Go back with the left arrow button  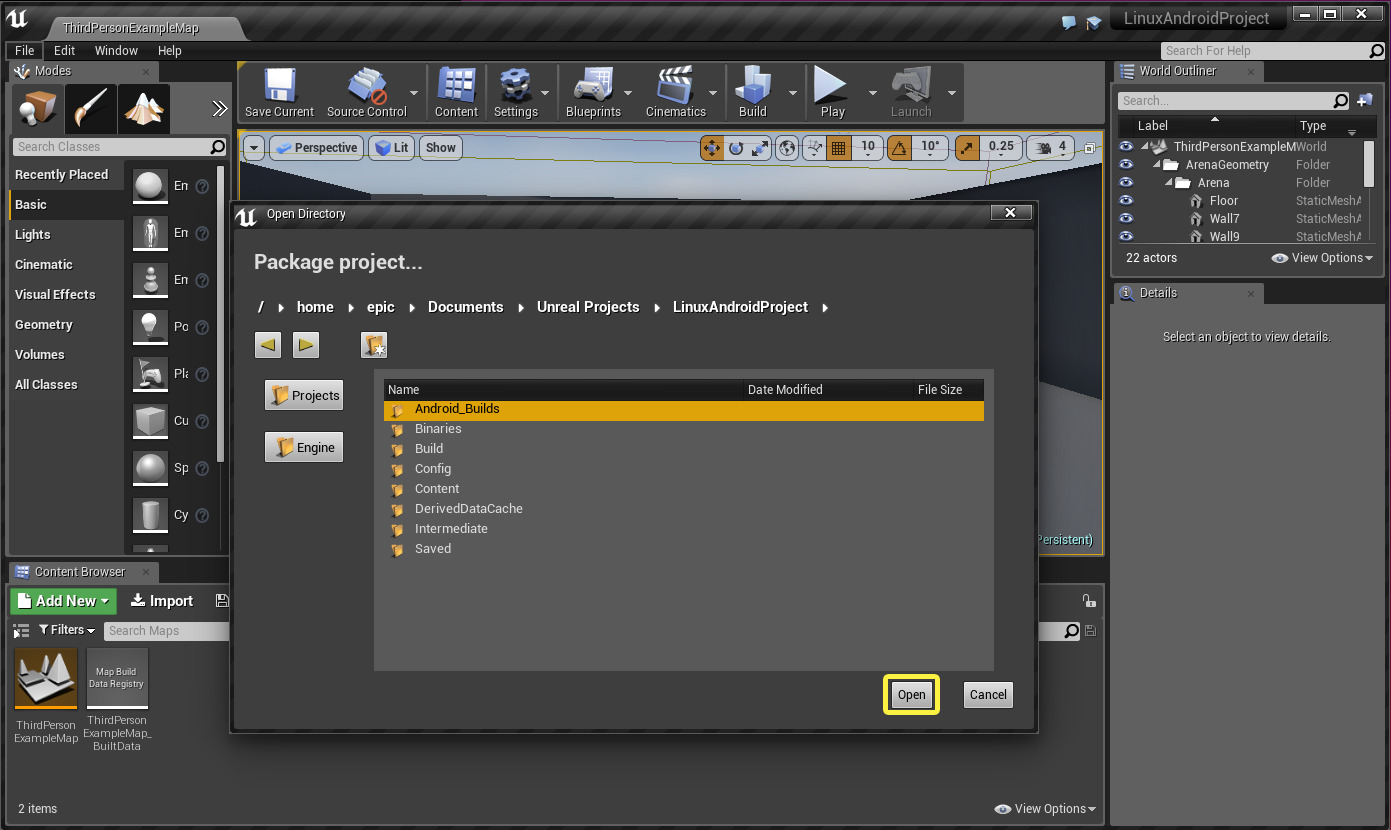click(268, 345)
